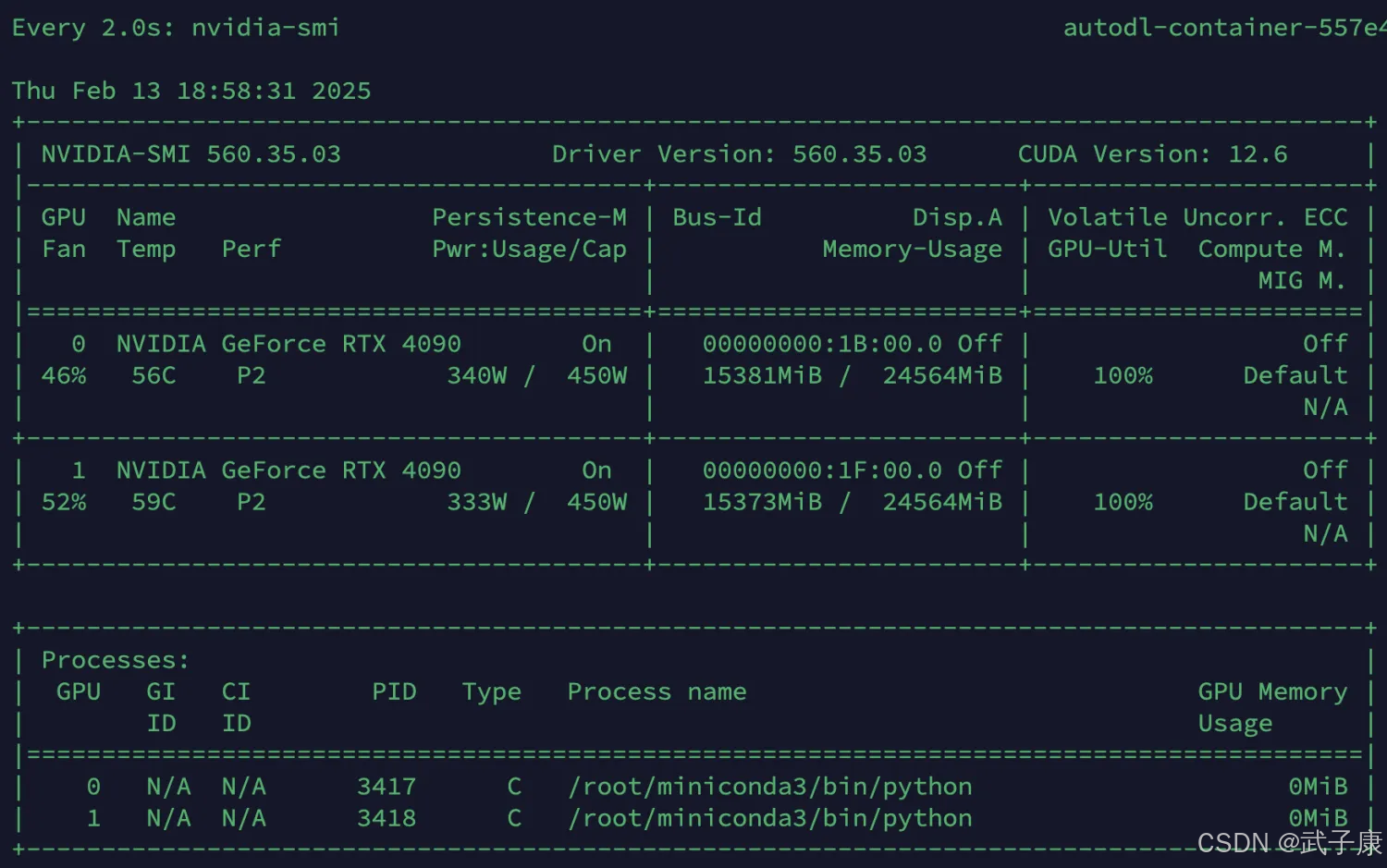Click the 'Bus-Id' column header
Image resolution: width=1387 pixels, height=868 pixels.
(x=717, y=217)
